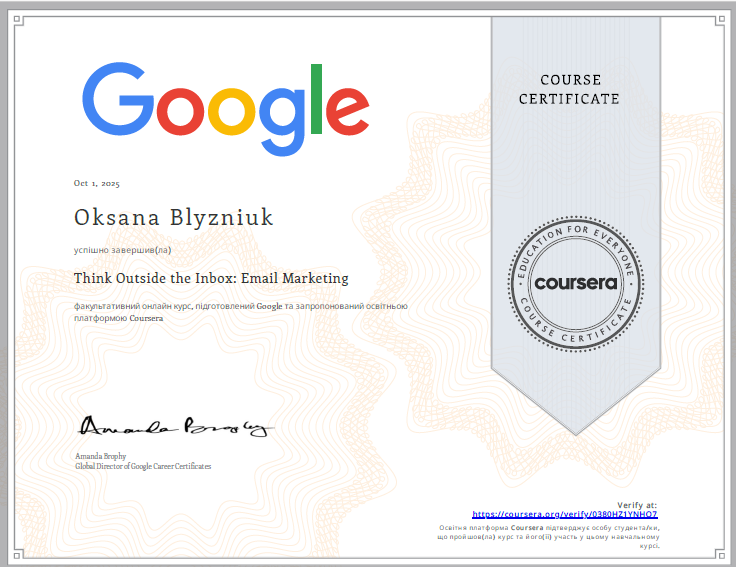Click the coursera wordmark inside the seal
736x567 pixels.
(x=577, y=282)
